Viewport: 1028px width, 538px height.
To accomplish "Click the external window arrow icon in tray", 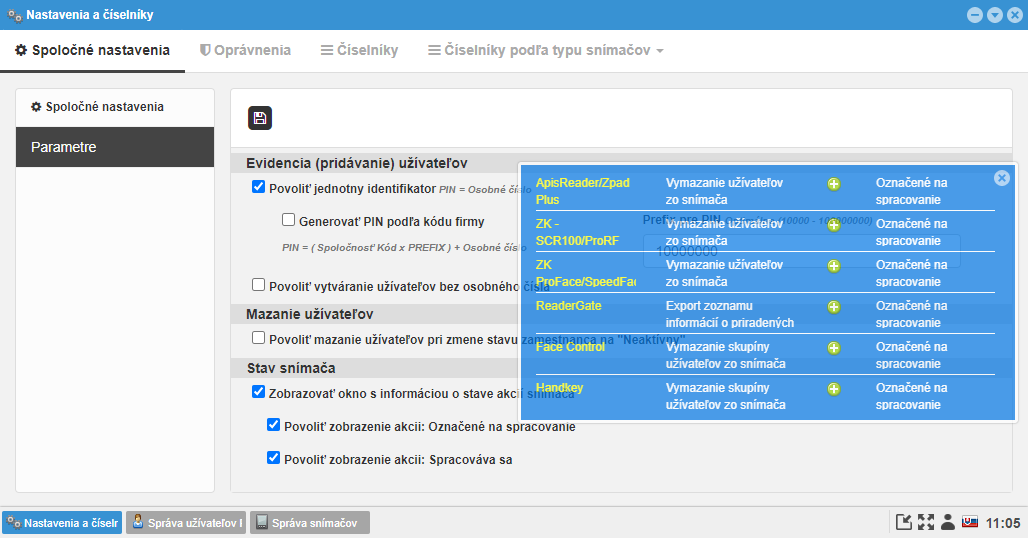I will (903, 522).
